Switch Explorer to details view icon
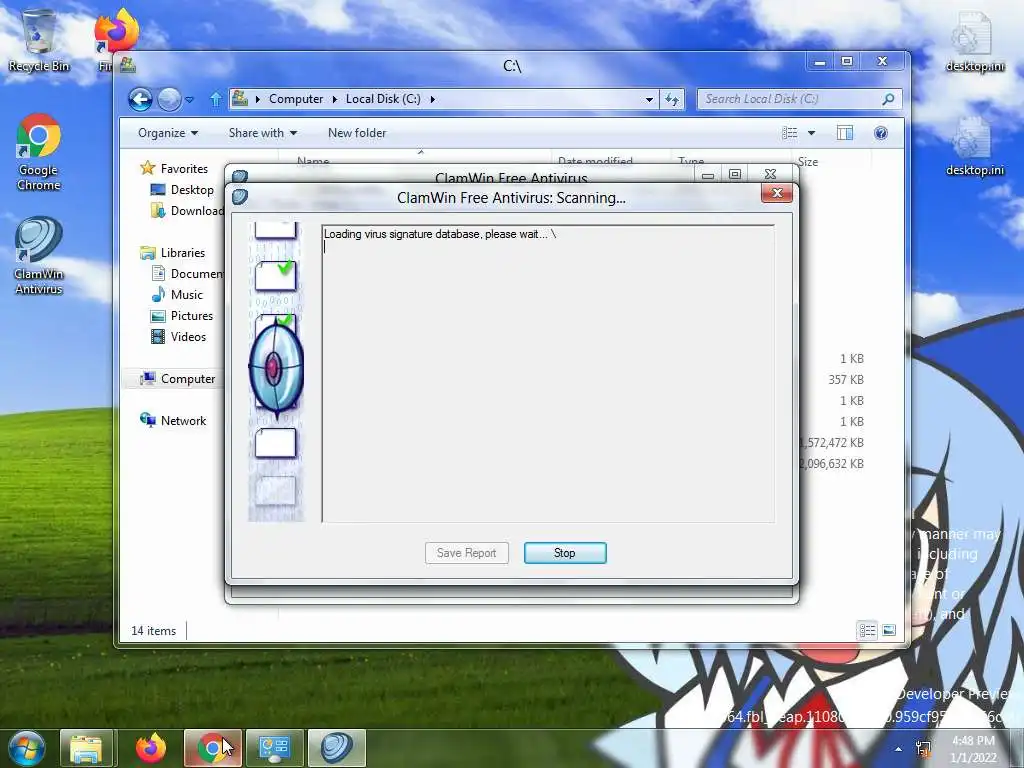1024x768 pixels. (867, 630)
